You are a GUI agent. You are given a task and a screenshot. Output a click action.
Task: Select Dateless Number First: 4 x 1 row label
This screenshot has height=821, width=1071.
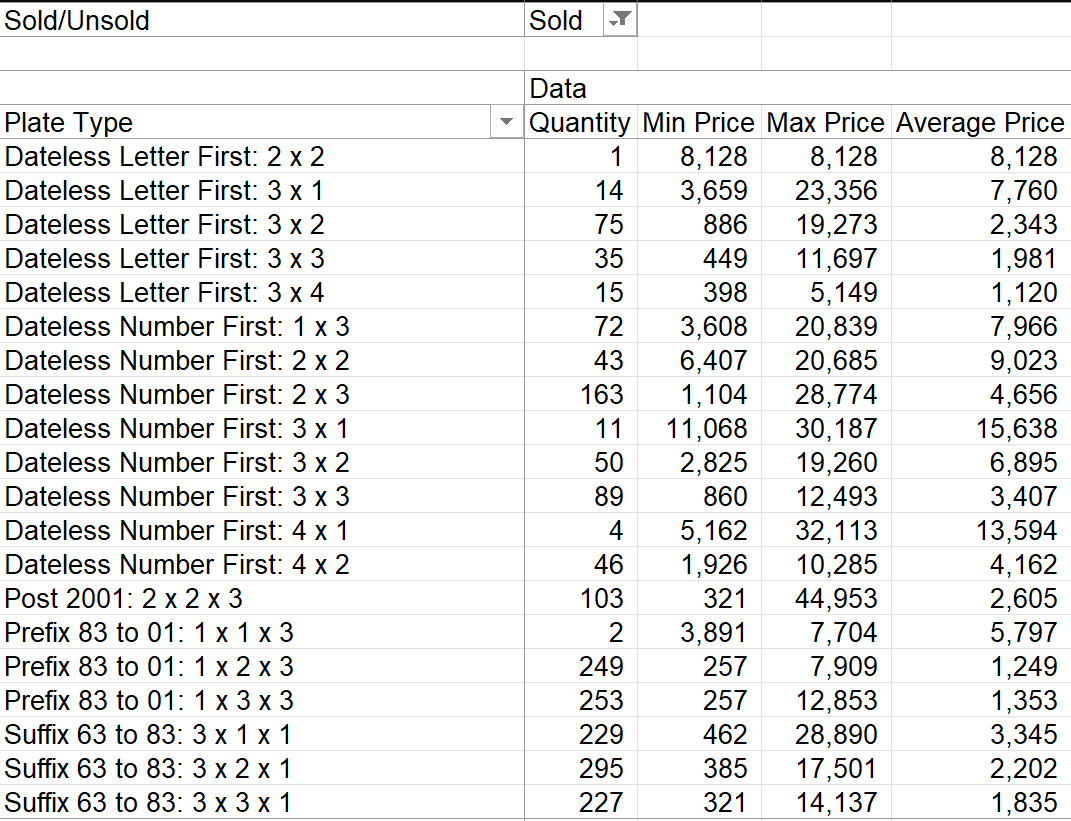pyautogui.click(x=176, y=531)
